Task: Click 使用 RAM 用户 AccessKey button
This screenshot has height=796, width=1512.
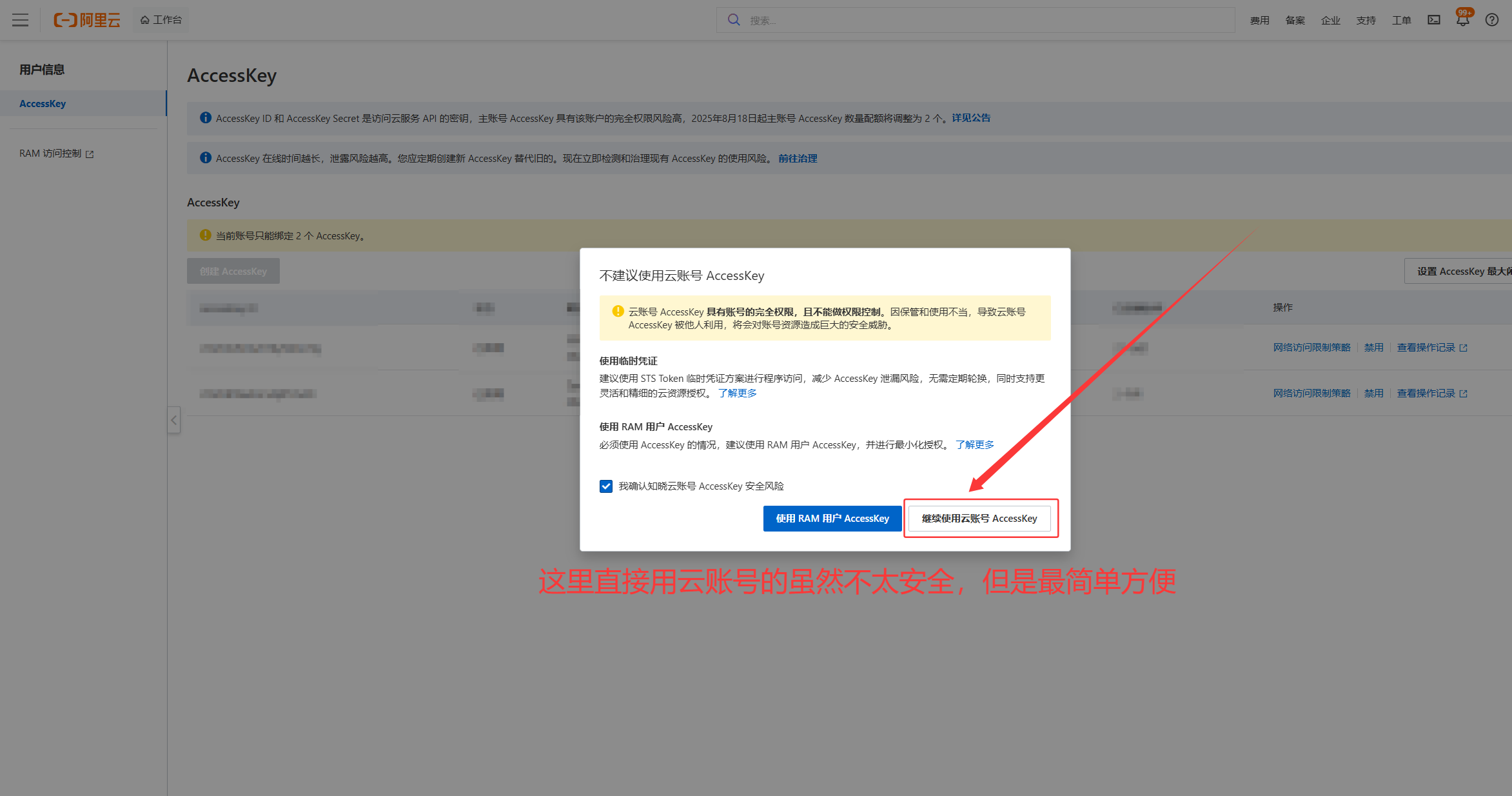Action: pyautogui.click(x=832, y=519)
